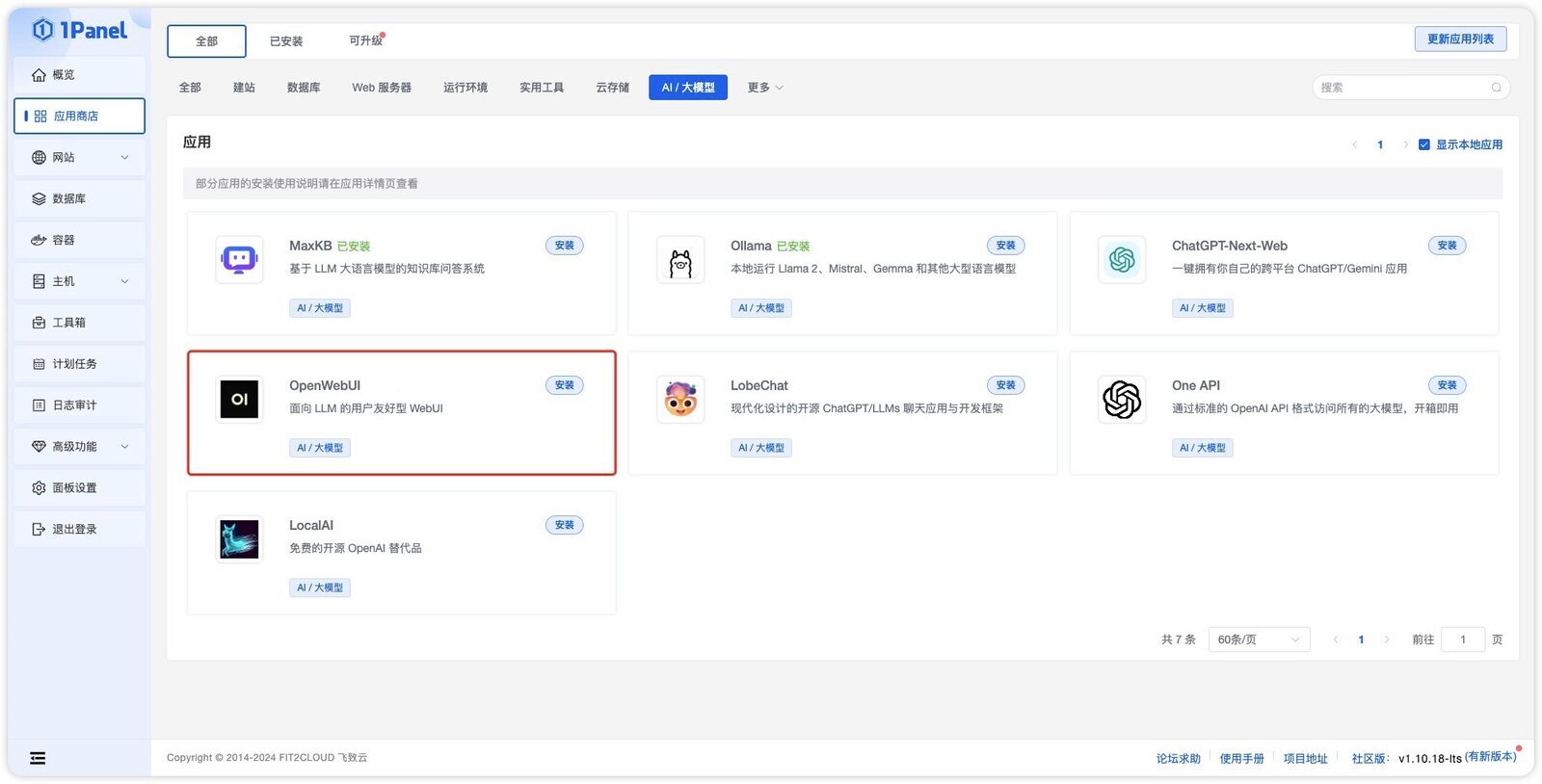Screen dimensions: 1542x784
Task: Open the 论坛求助 link
Action: [x=1179, y=759]
